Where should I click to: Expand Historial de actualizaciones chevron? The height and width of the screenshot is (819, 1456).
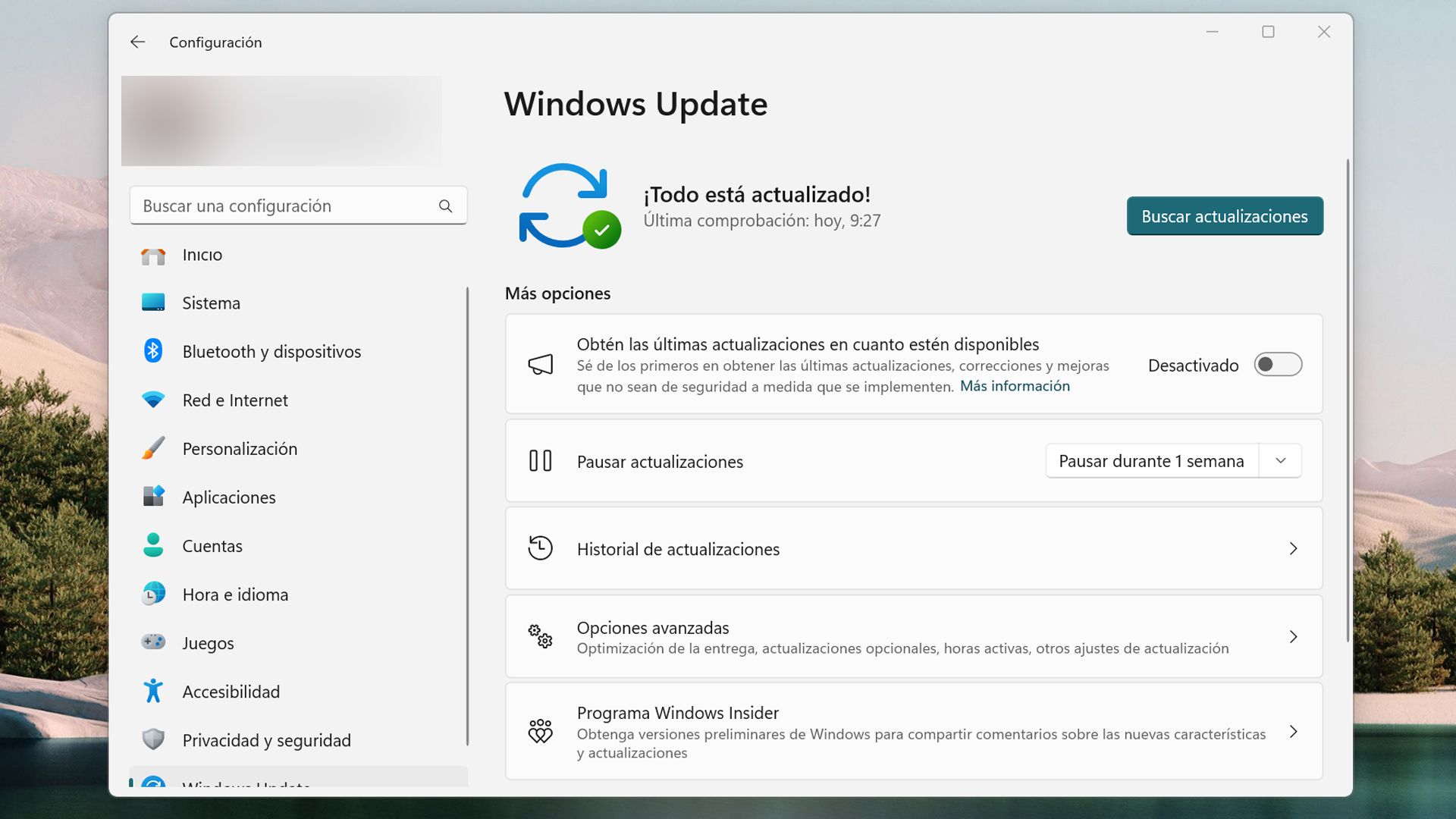pyautogui.click(x=1294, y=548)
